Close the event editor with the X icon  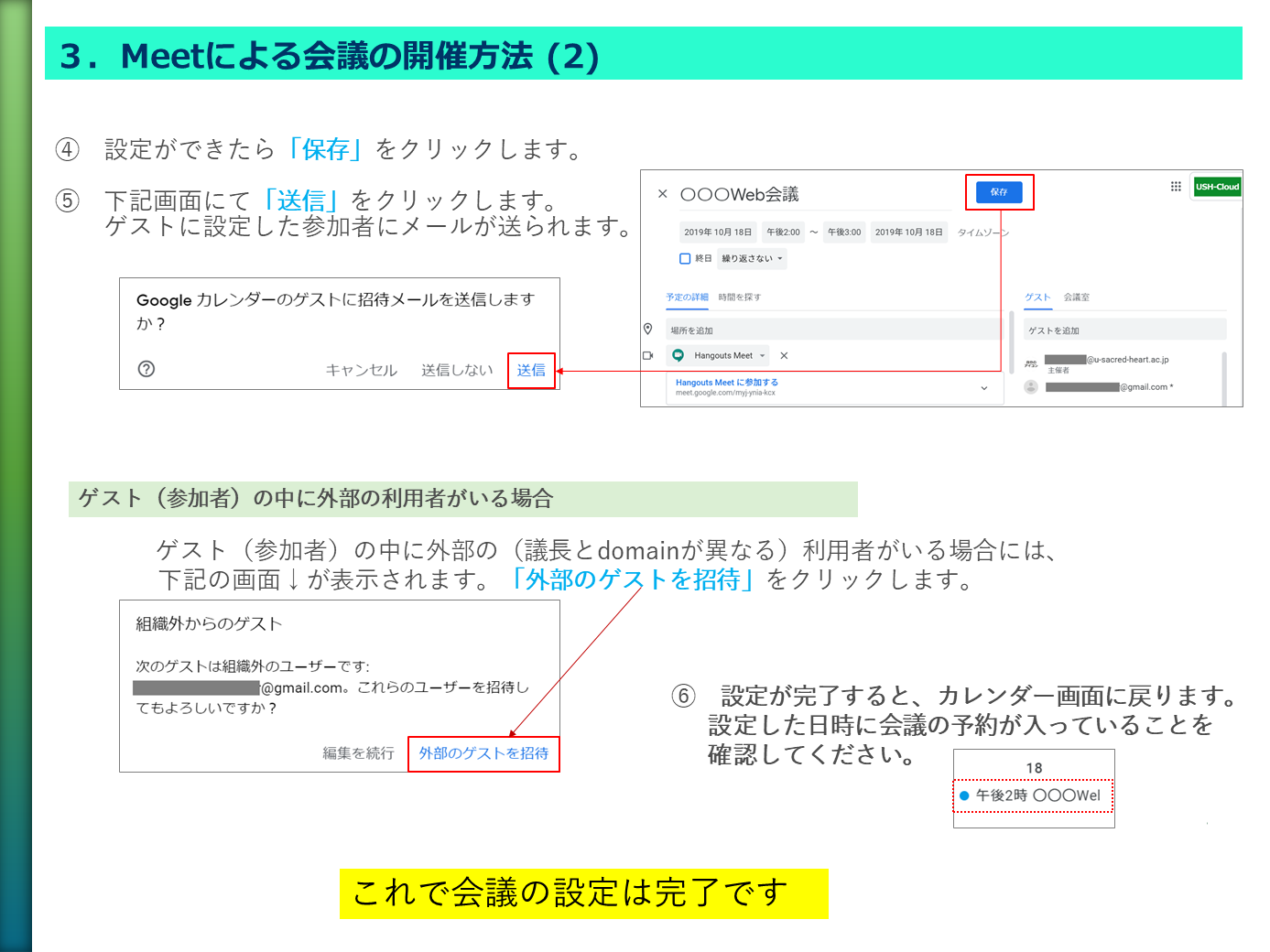pyautogui.click(x=663, y=194)
